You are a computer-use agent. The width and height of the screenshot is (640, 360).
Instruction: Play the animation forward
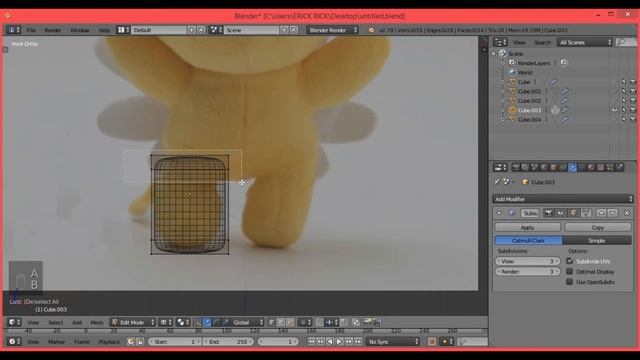(339, 342)
